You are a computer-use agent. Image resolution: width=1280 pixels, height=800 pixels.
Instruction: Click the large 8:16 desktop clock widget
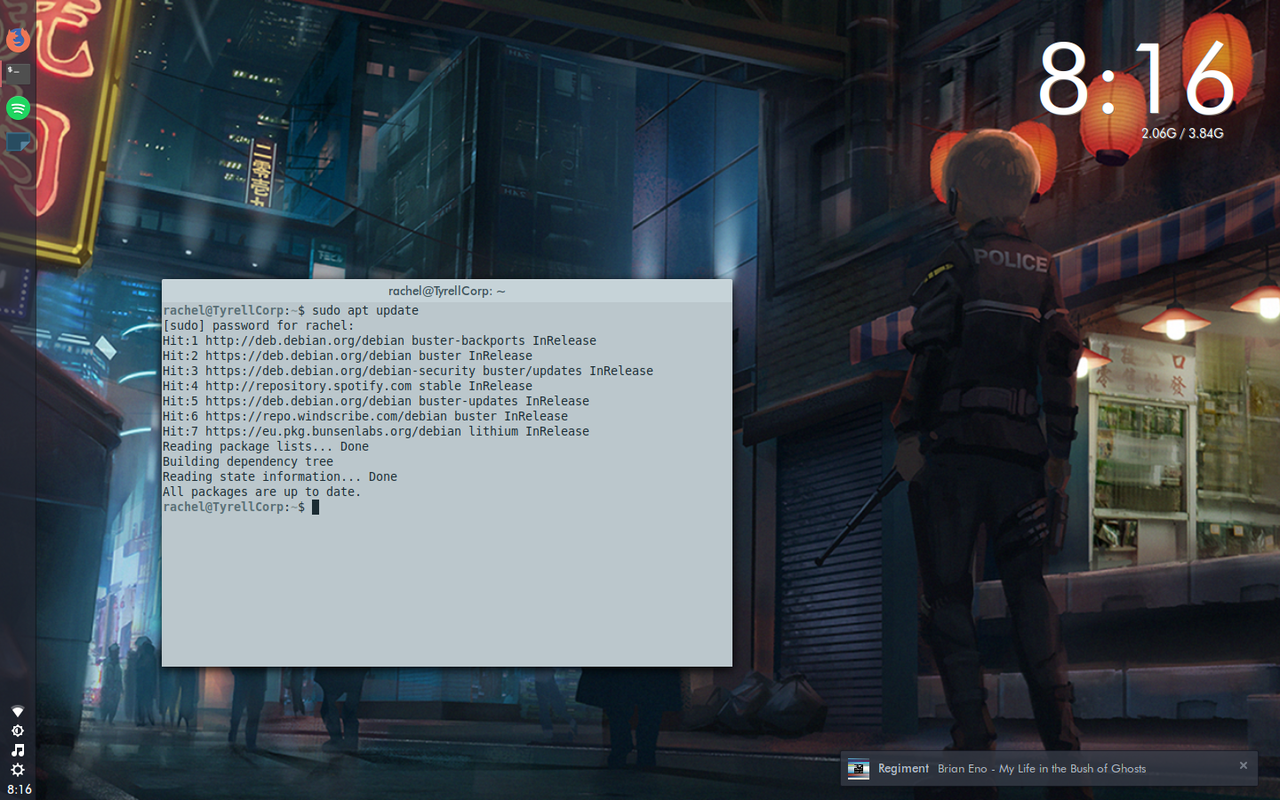click(x=1137, y=80)
